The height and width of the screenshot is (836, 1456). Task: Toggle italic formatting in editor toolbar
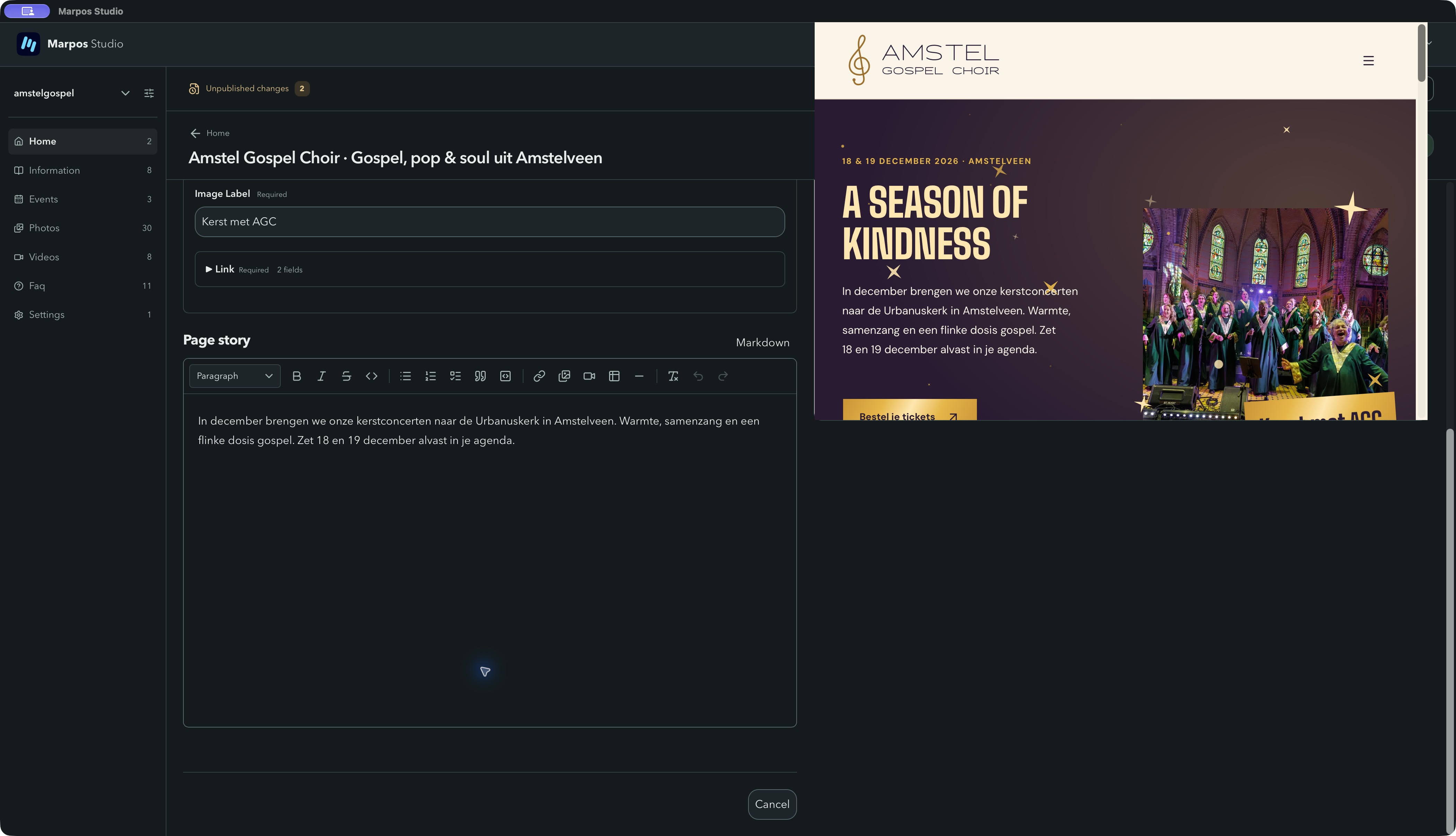pyautogui.click(x=321, y=376)
